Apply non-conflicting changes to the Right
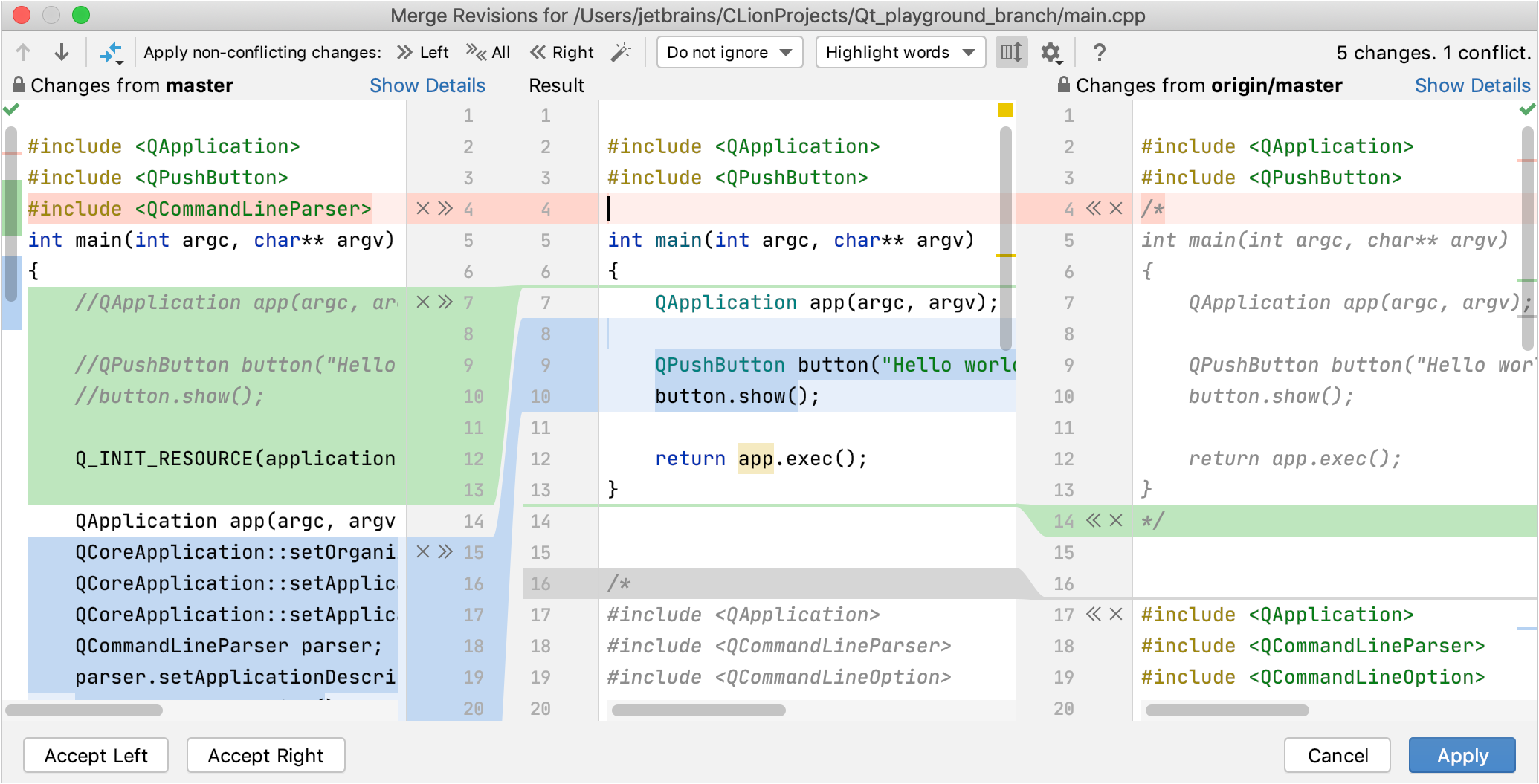Screen dimensions: 1539x784 pos(562,52)
